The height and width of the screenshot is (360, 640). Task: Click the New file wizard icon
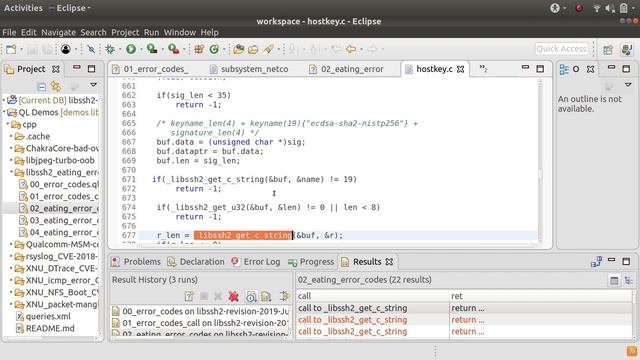click(11, 49)
